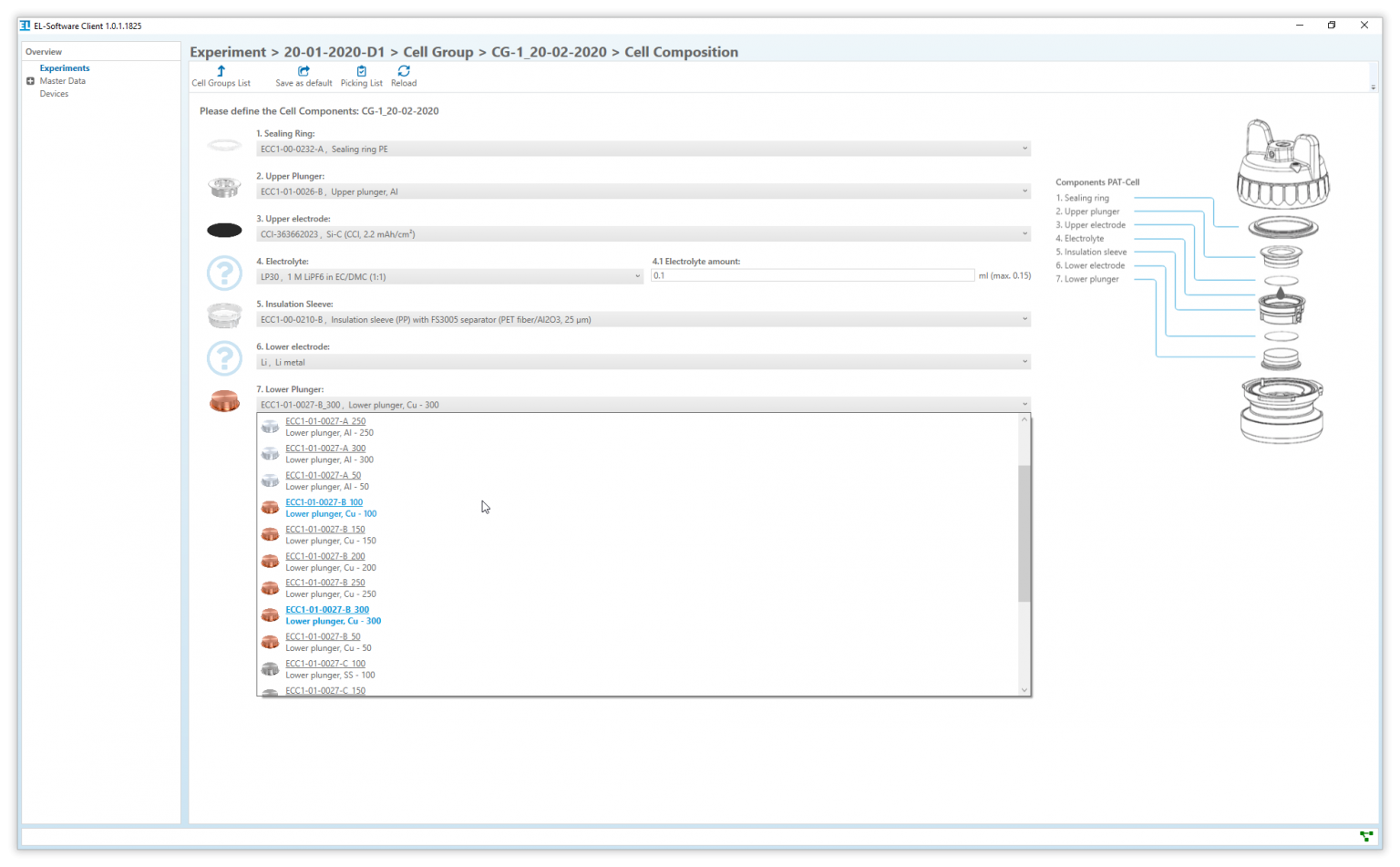1400x867 pixels.
Task: Click the network status icon in status bar
Action: [1365, 836]
